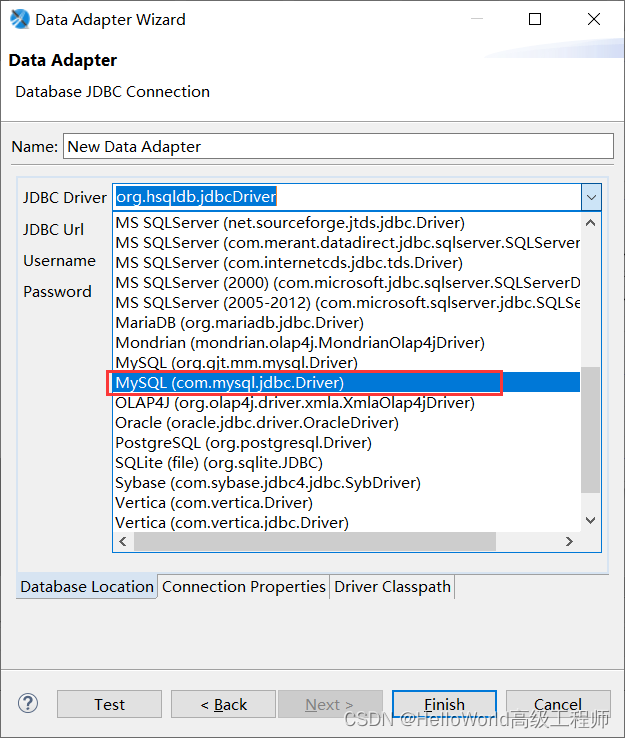Choose MariaDB (org.mariadb.jdbc.Driver)
The image size is (625, 738).
pyautogui.click(x=346, y=323)
